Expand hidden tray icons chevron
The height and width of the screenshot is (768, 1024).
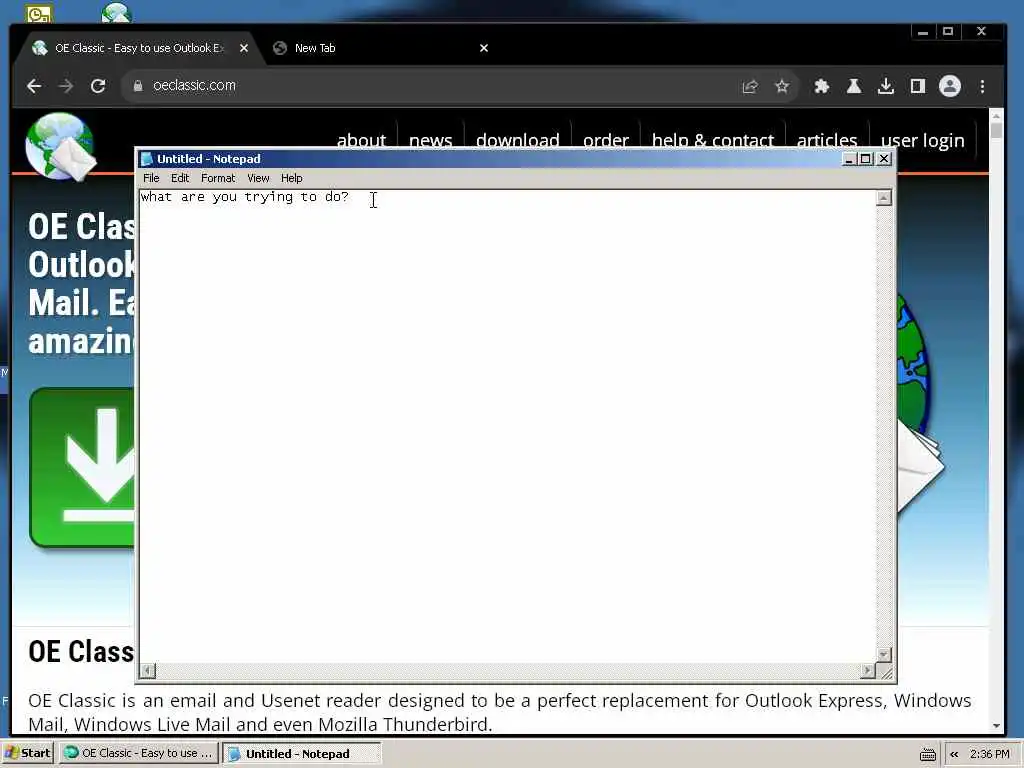[x=954, y=754]
